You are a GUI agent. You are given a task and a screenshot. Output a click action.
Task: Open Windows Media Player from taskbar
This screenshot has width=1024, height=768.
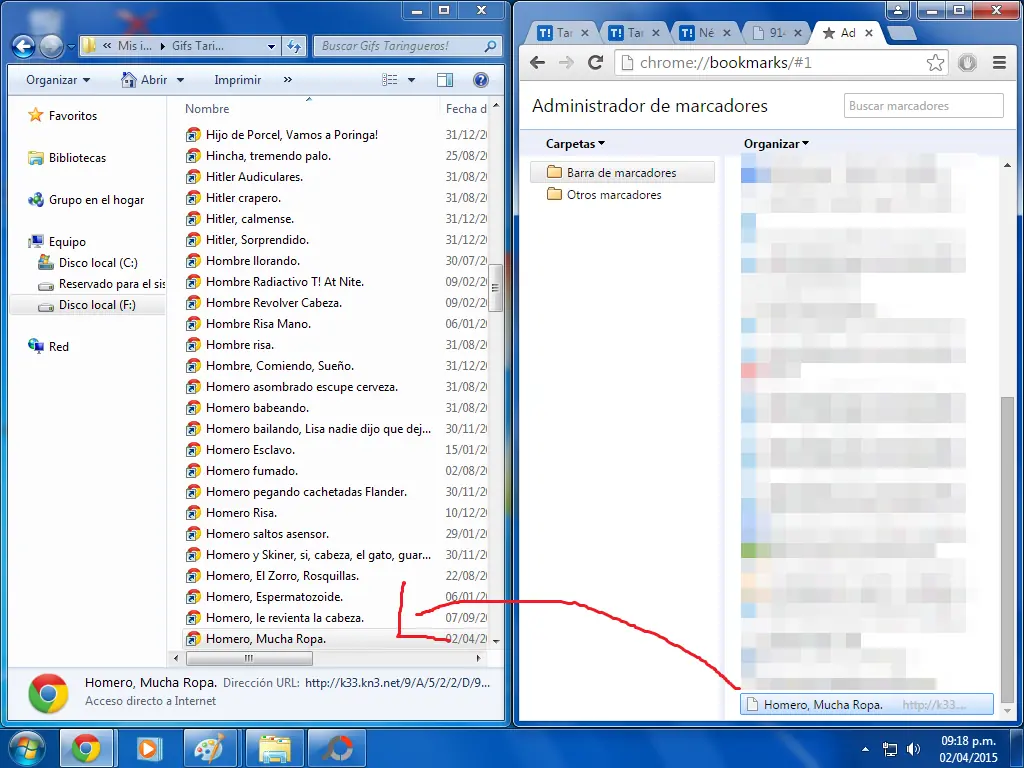click(x=148, y=748)
